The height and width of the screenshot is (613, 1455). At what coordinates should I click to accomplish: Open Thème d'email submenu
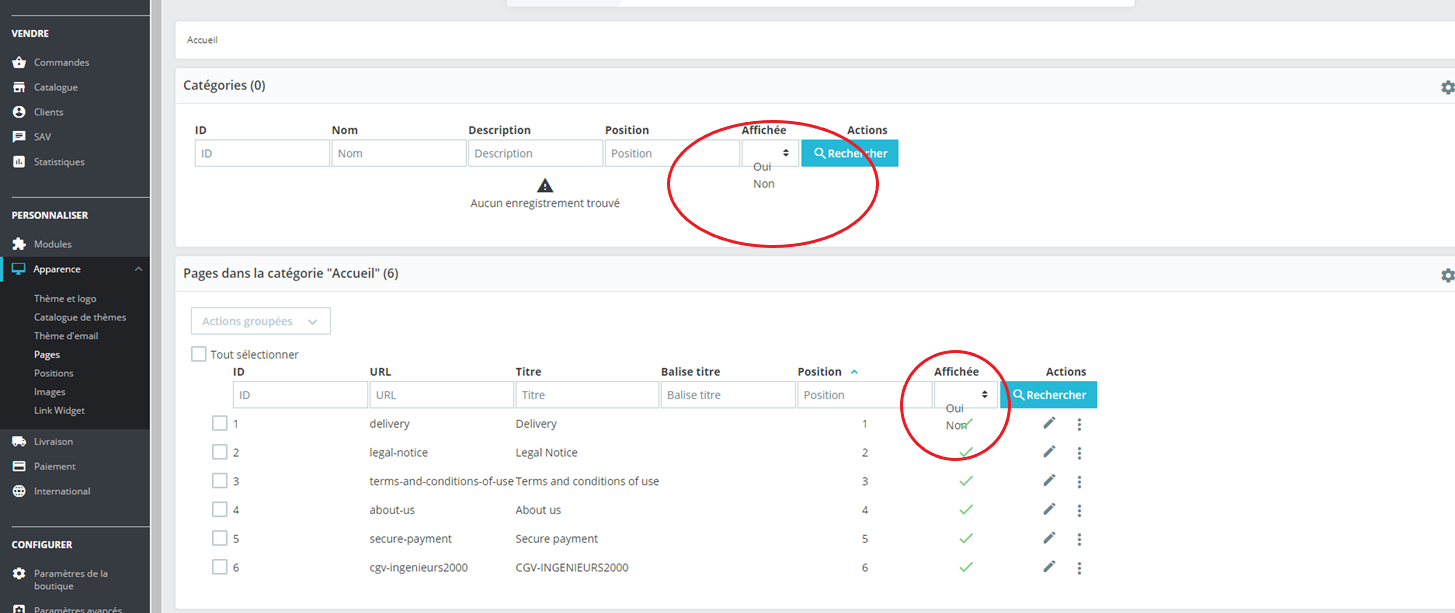[x=66, y=336]
